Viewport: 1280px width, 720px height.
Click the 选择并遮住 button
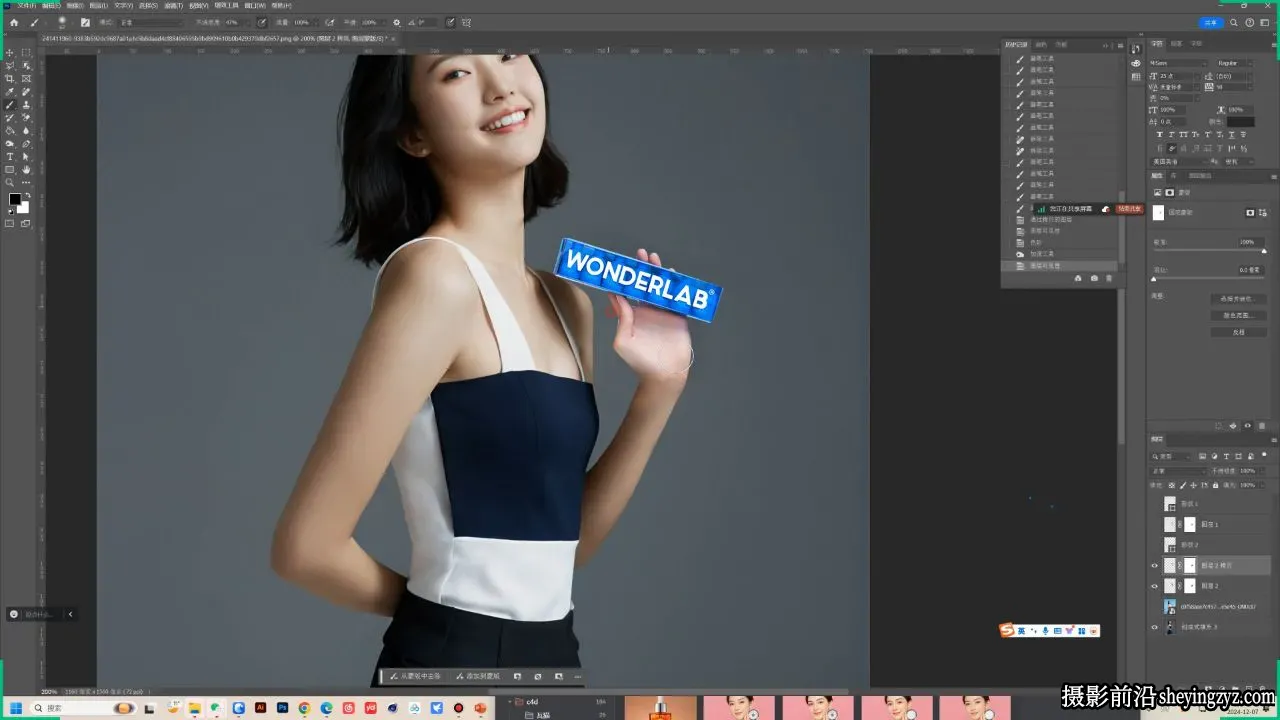pos(1238,299)
